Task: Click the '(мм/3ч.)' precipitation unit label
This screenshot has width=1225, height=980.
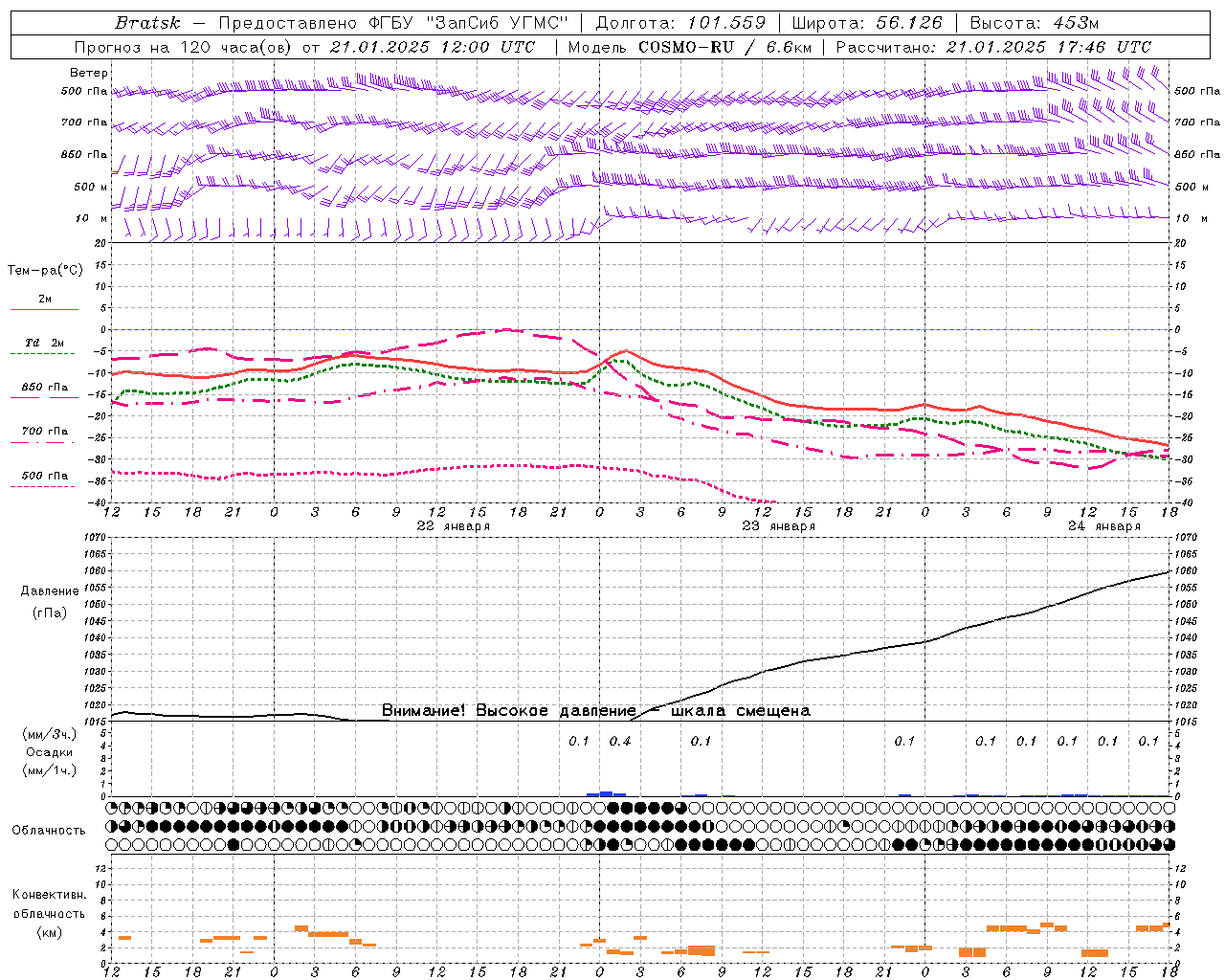Action: click(50, 734)
